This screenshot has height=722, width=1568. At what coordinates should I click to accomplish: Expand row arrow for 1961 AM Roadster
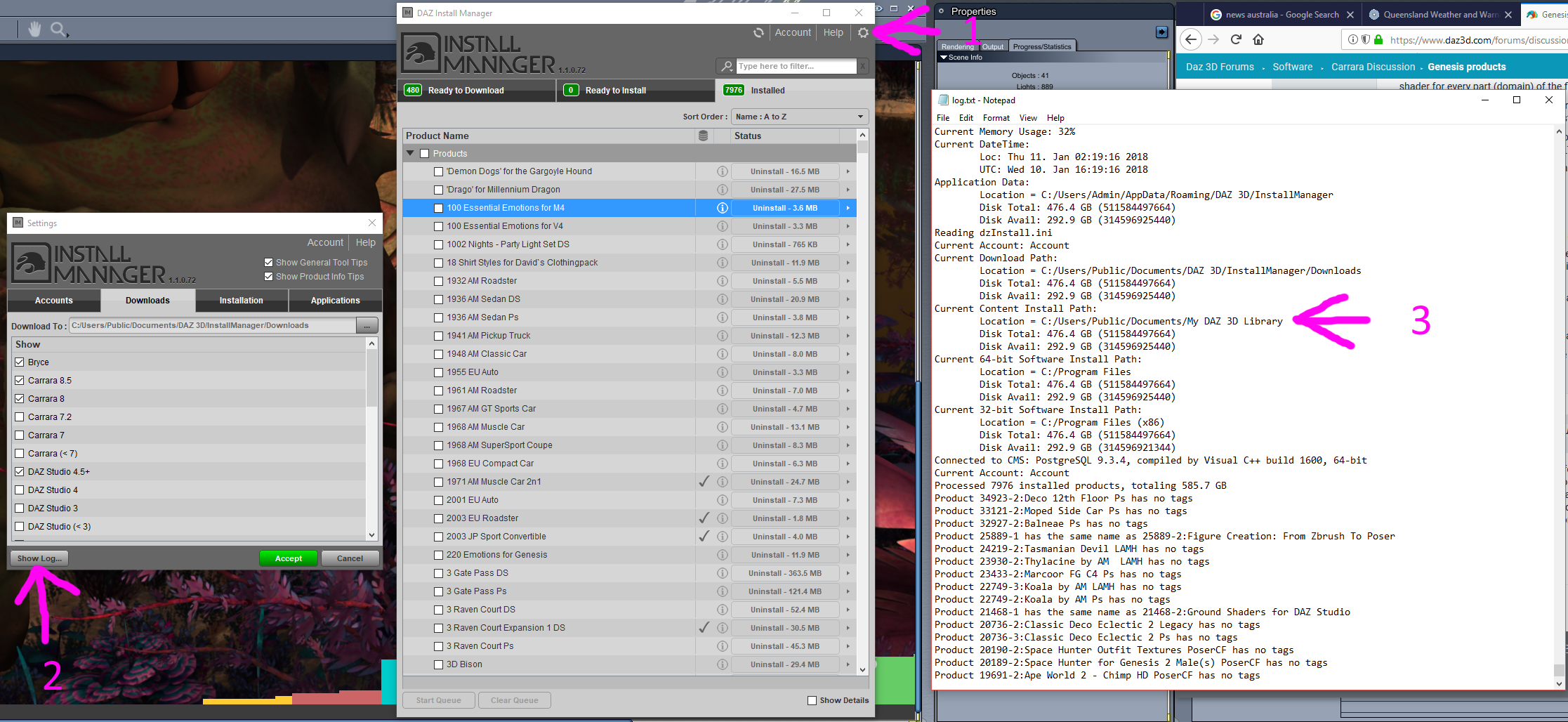coord(848,390)
